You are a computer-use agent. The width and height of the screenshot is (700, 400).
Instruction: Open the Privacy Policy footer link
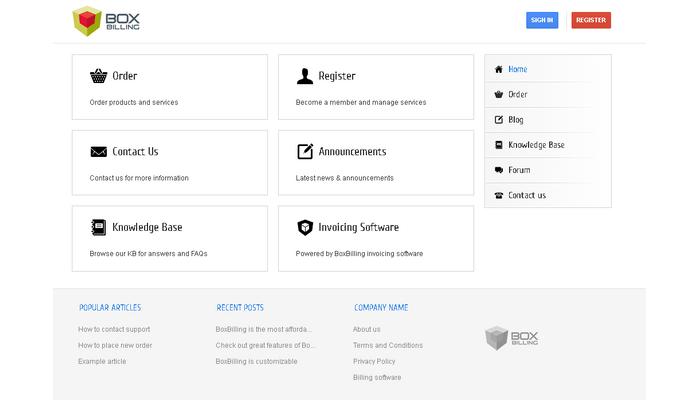coord(374,361)
